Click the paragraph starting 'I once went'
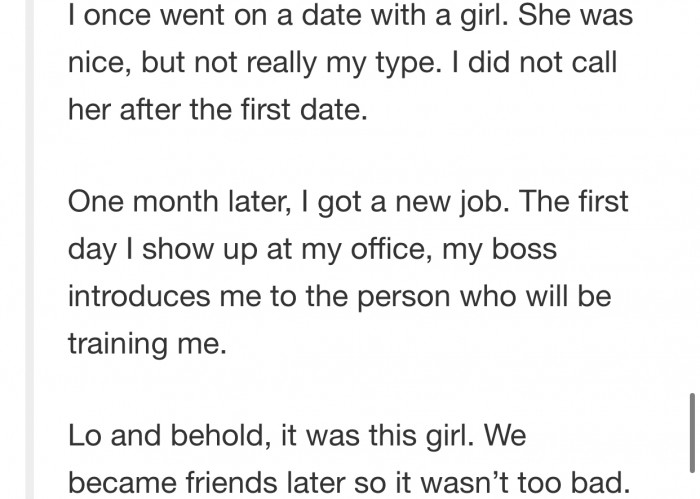Image resolution: width=700 pixels, height=499 pixels. coord(350,62)
